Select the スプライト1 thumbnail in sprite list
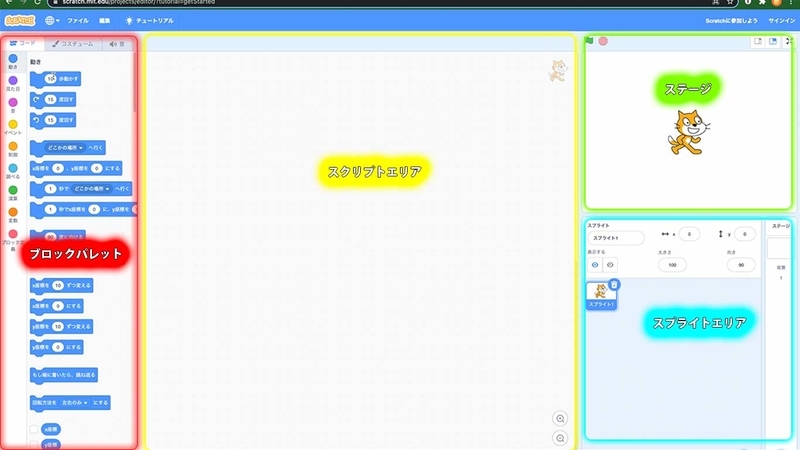Viewport: 800px width, 450px height. (601, 296)
